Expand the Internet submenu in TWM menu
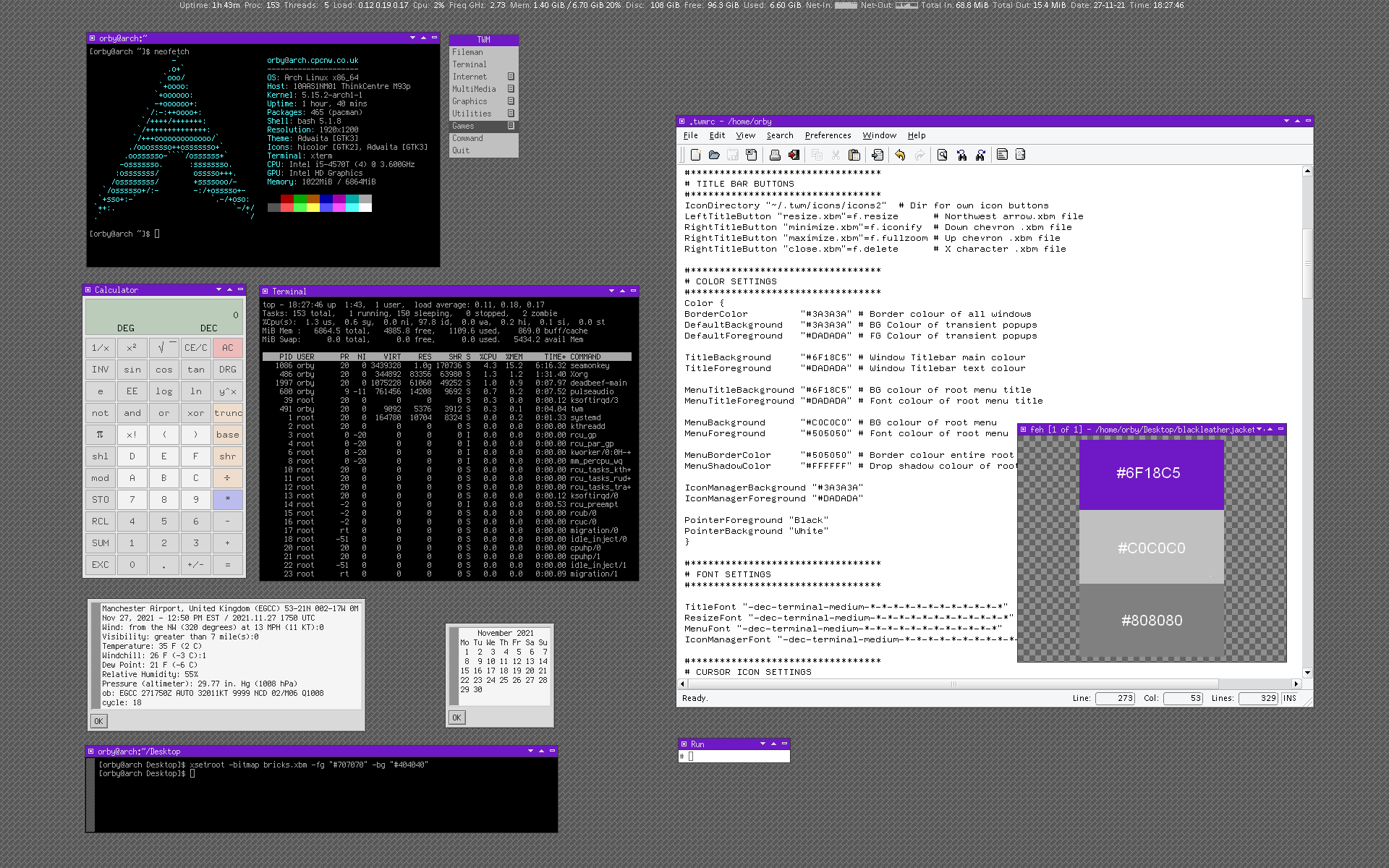This screenshot has width=1389, height=868. click(511, 77)
